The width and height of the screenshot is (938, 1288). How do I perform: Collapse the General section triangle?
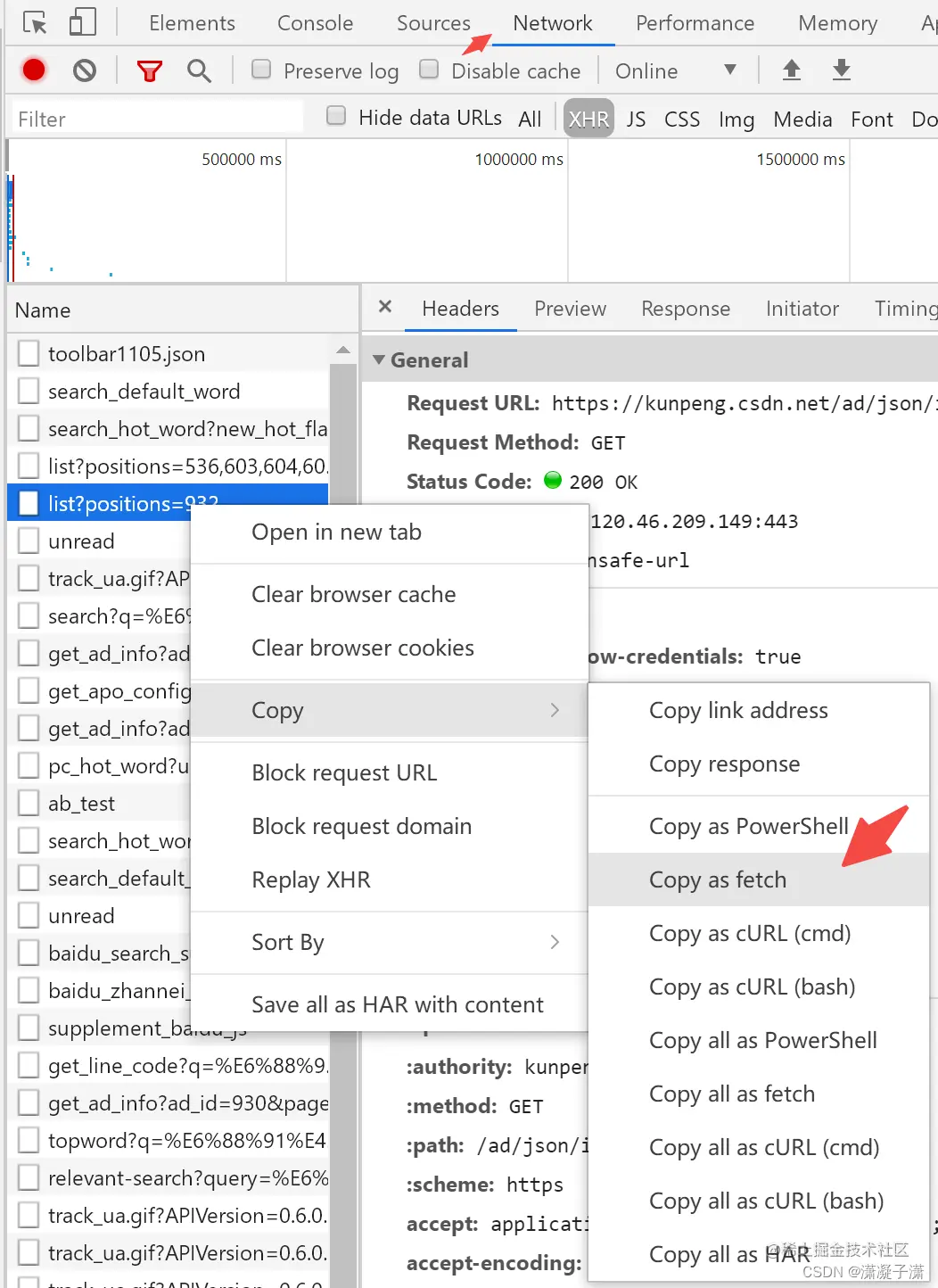(x=379, y=359)
